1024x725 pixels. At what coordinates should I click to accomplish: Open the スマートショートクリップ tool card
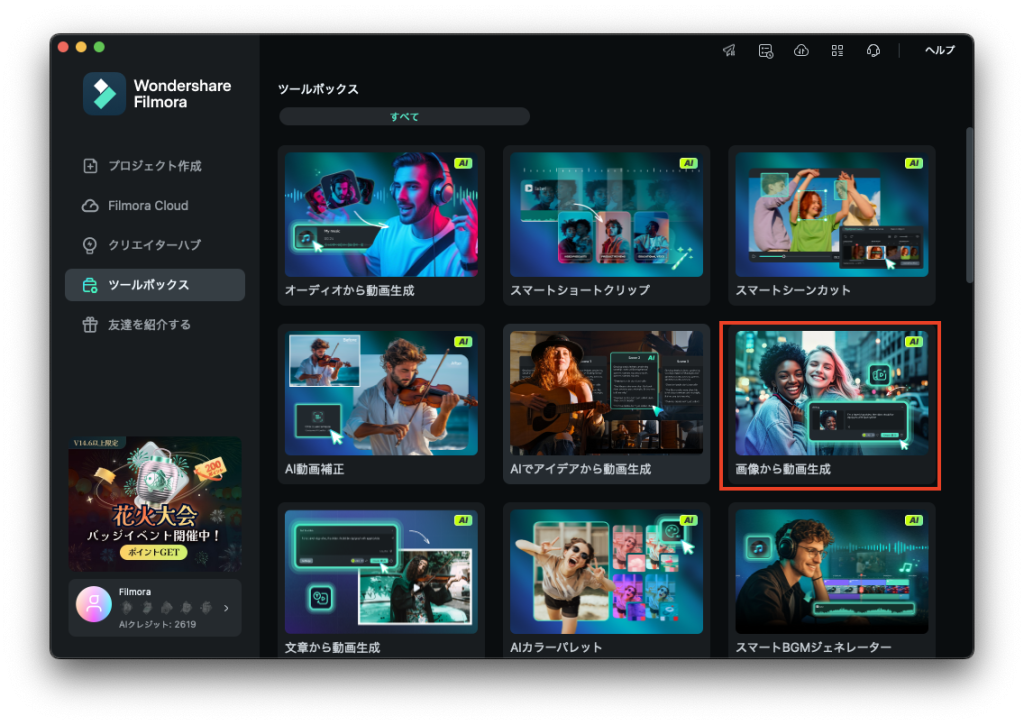click(x=606, y=225)
